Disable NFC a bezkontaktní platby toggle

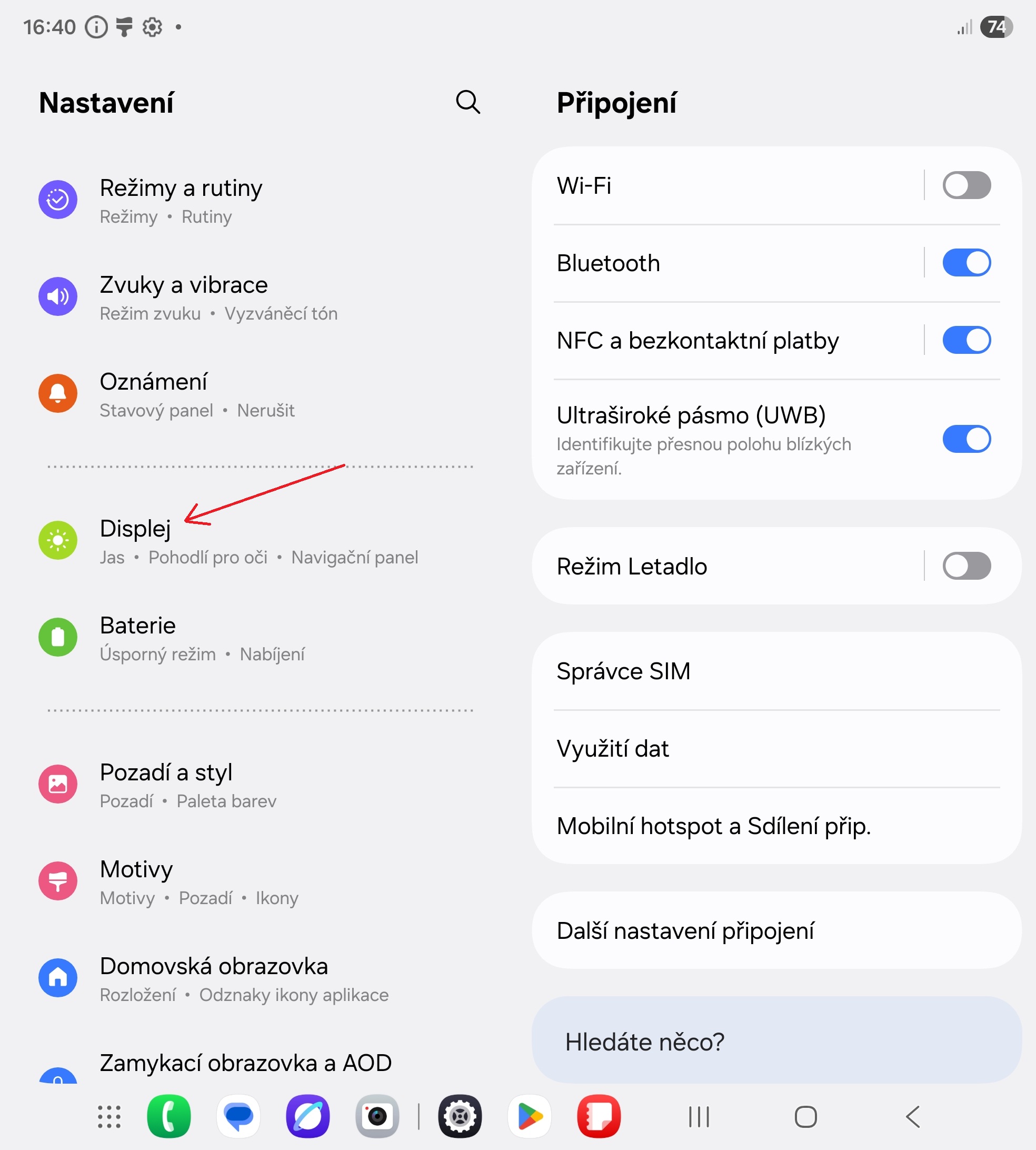(967, 341)
